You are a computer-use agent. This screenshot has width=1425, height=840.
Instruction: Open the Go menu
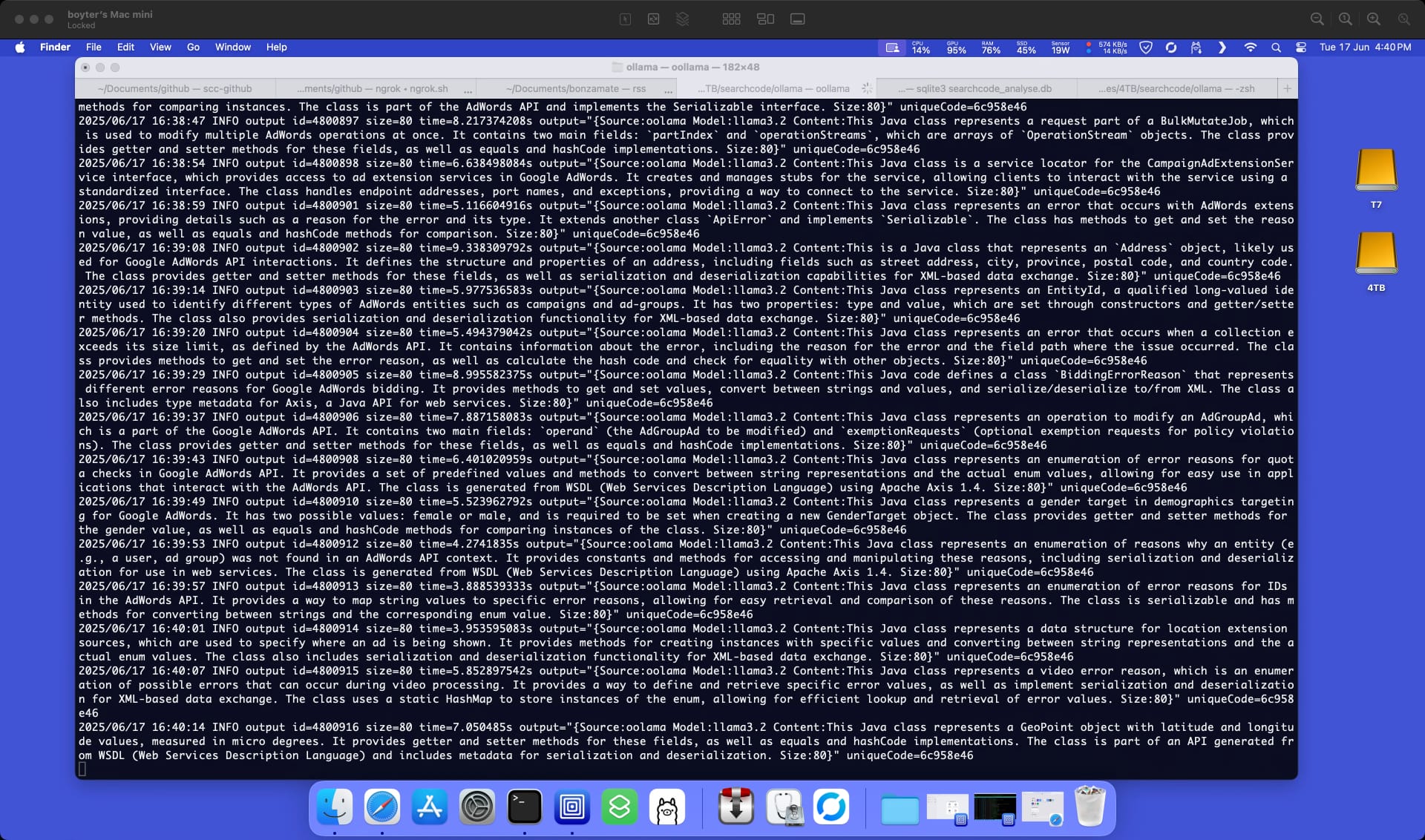193,47
